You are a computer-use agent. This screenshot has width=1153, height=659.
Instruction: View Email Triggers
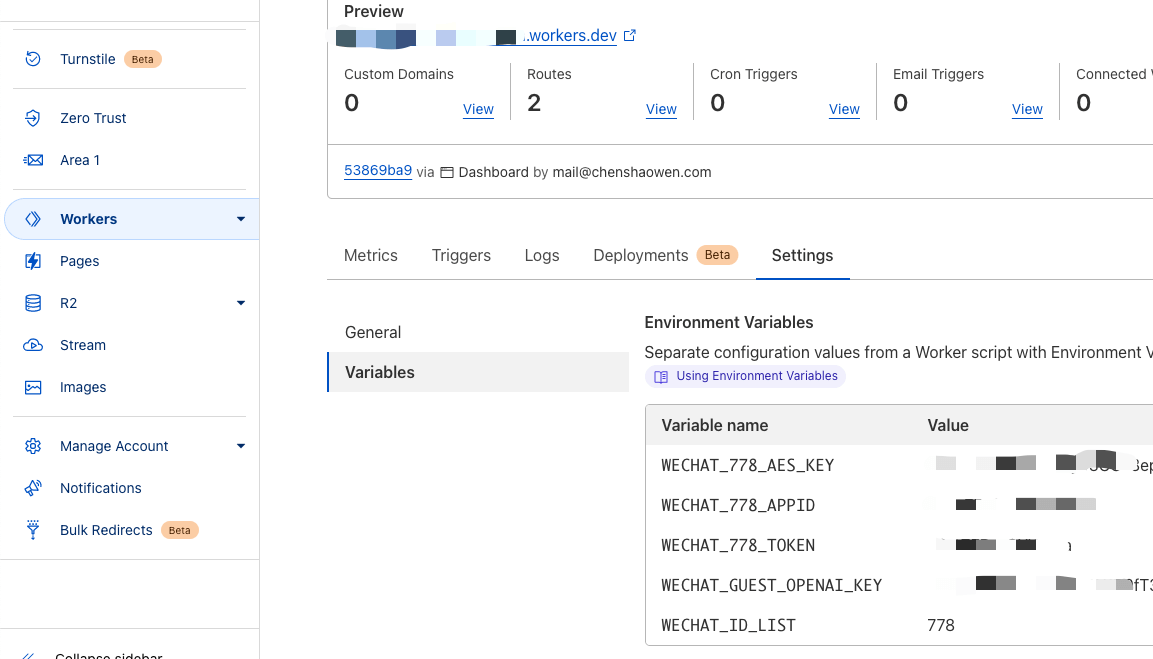click(x=1027, y=109)
